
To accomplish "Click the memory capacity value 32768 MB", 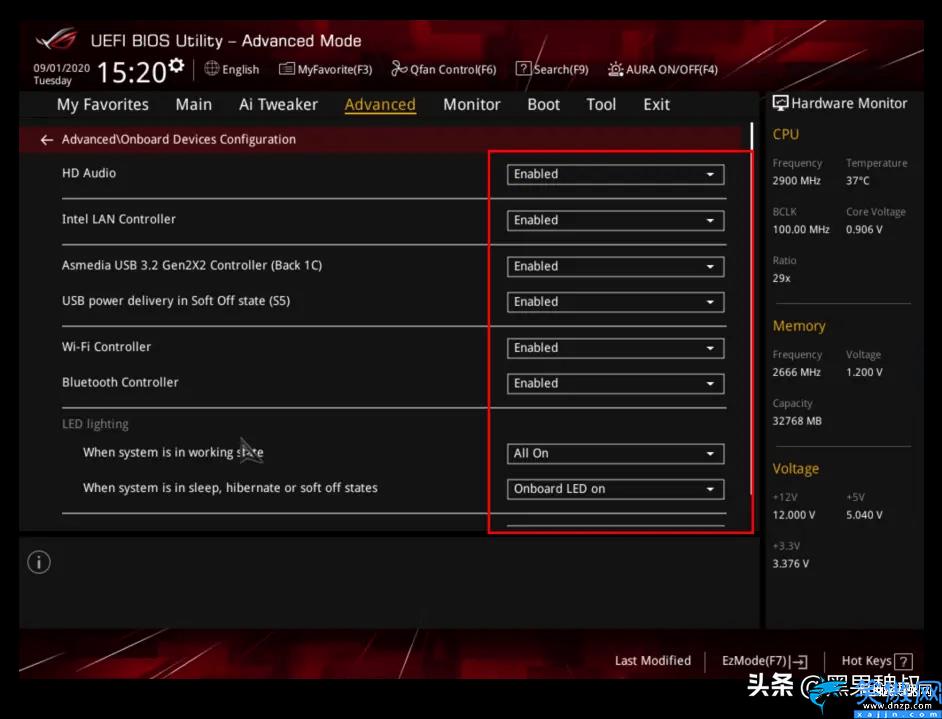I will coord(797,421).
